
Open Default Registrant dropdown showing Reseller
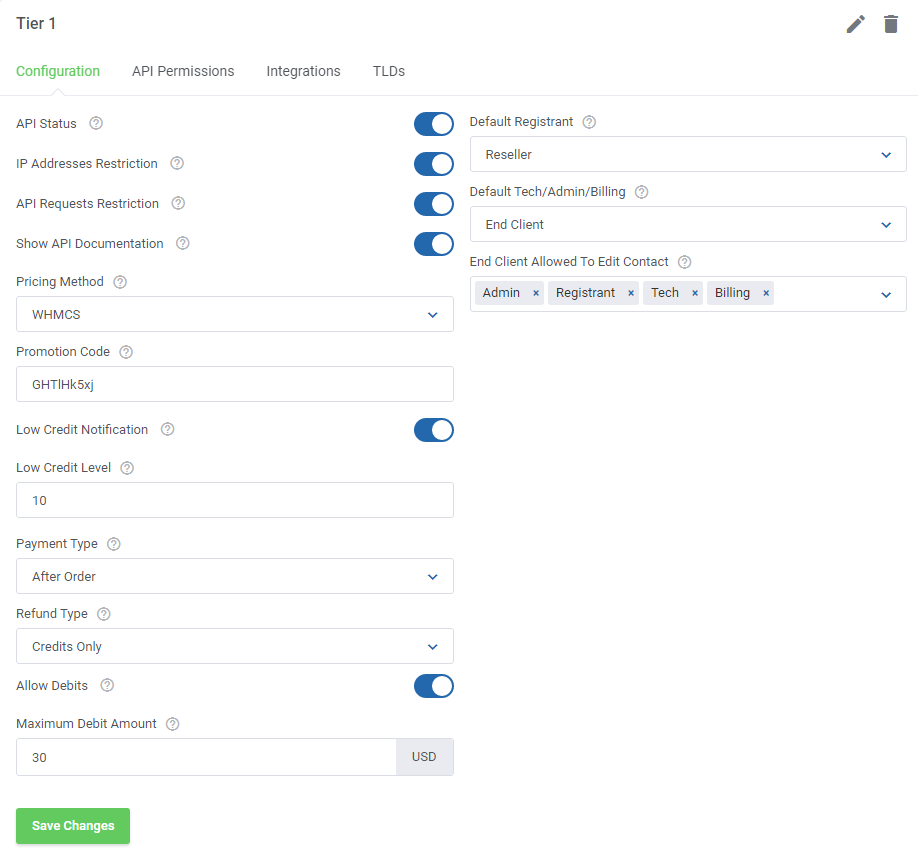[x=688, y=155]
